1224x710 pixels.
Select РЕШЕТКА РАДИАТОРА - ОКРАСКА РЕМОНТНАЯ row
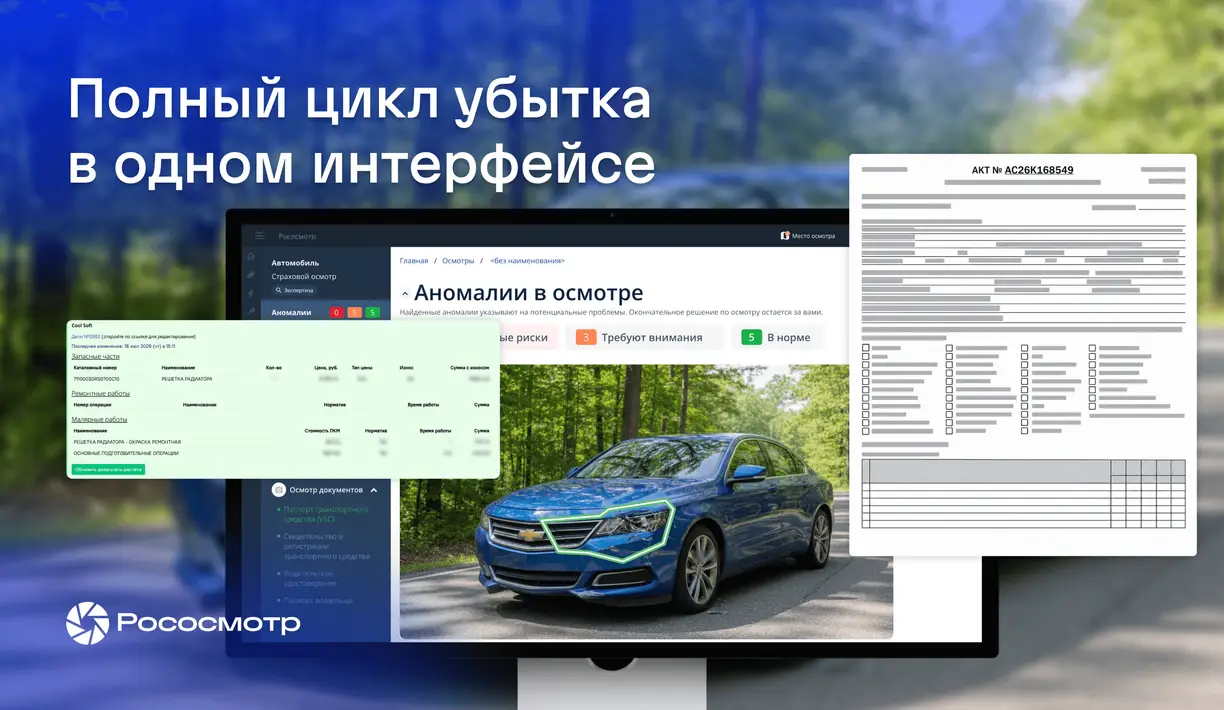127,441
